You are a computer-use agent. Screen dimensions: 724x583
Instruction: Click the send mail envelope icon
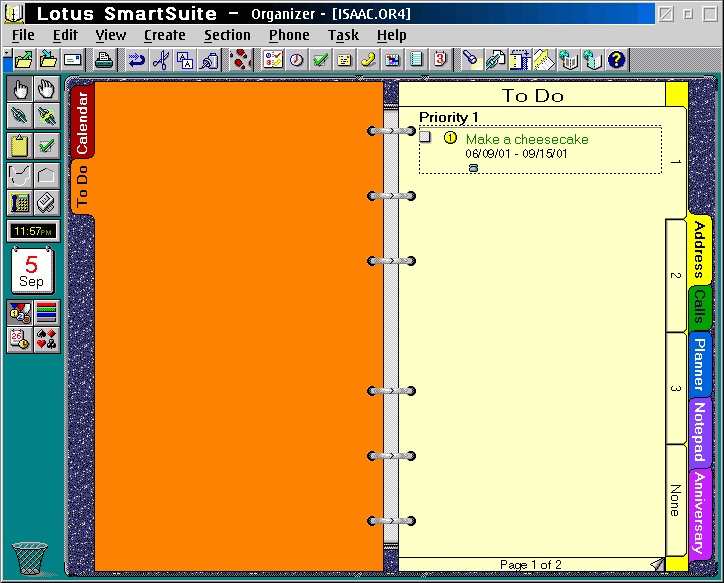[x=72, y=60]
